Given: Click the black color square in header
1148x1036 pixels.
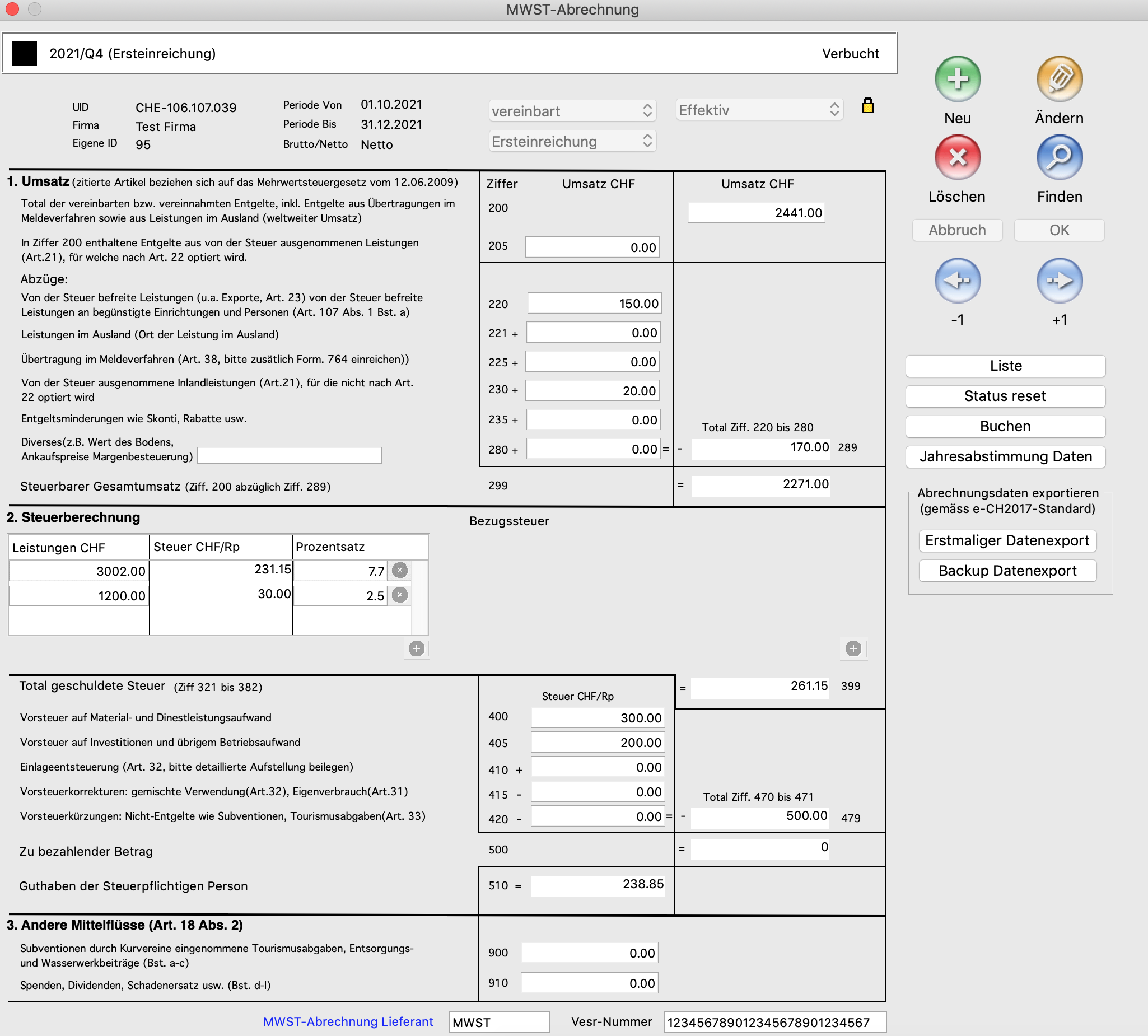Looking at the screenshot, I should (25, 54).
